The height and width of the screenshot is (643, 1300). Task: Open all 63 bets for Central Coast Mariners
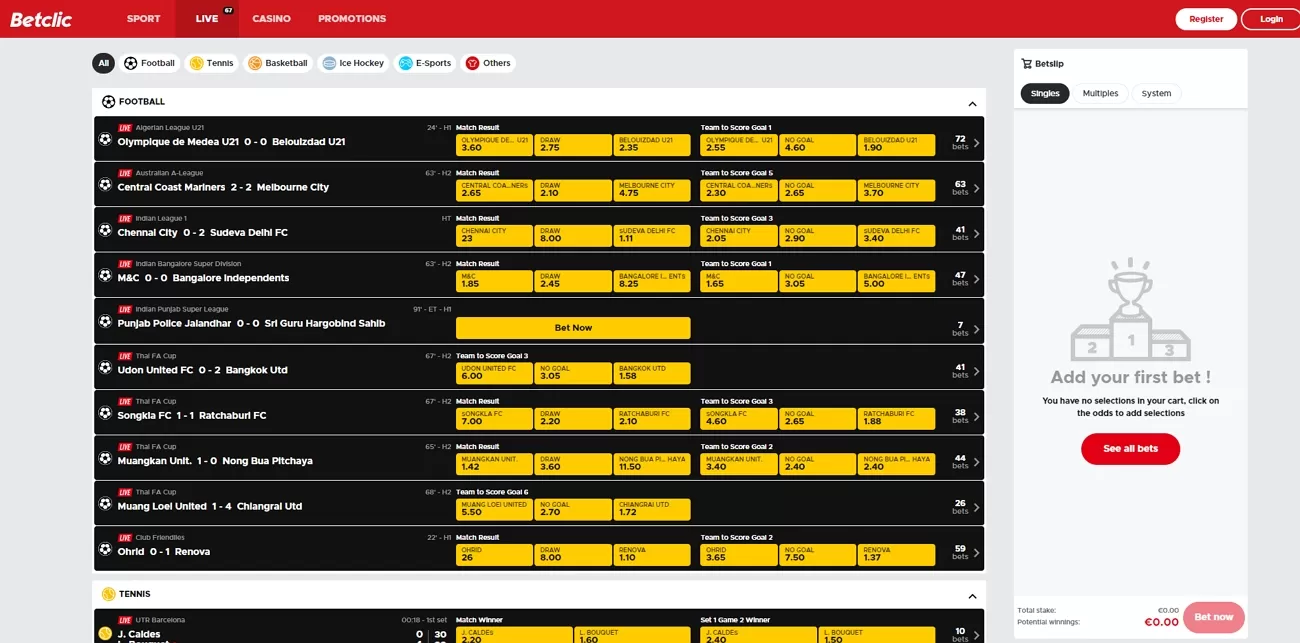click(966, 188)
